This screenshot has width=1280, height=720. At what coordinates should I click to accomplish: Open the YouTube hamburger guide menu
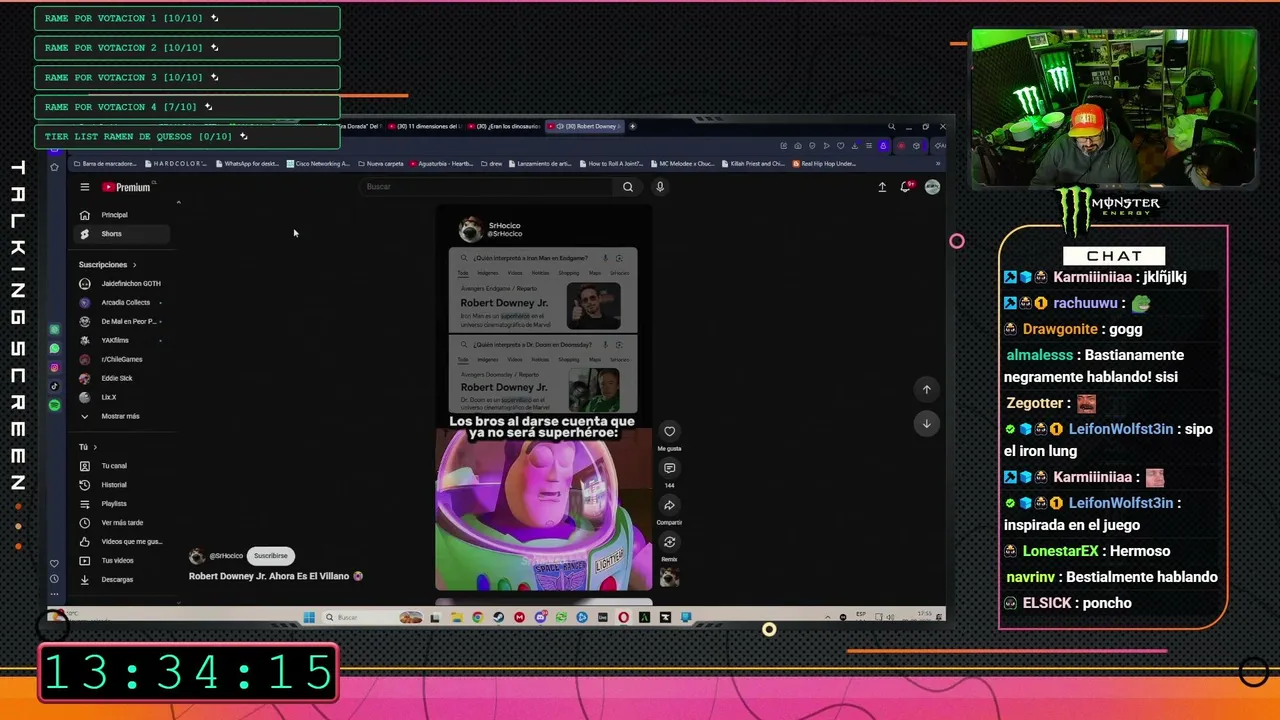(x=85, y=187)
